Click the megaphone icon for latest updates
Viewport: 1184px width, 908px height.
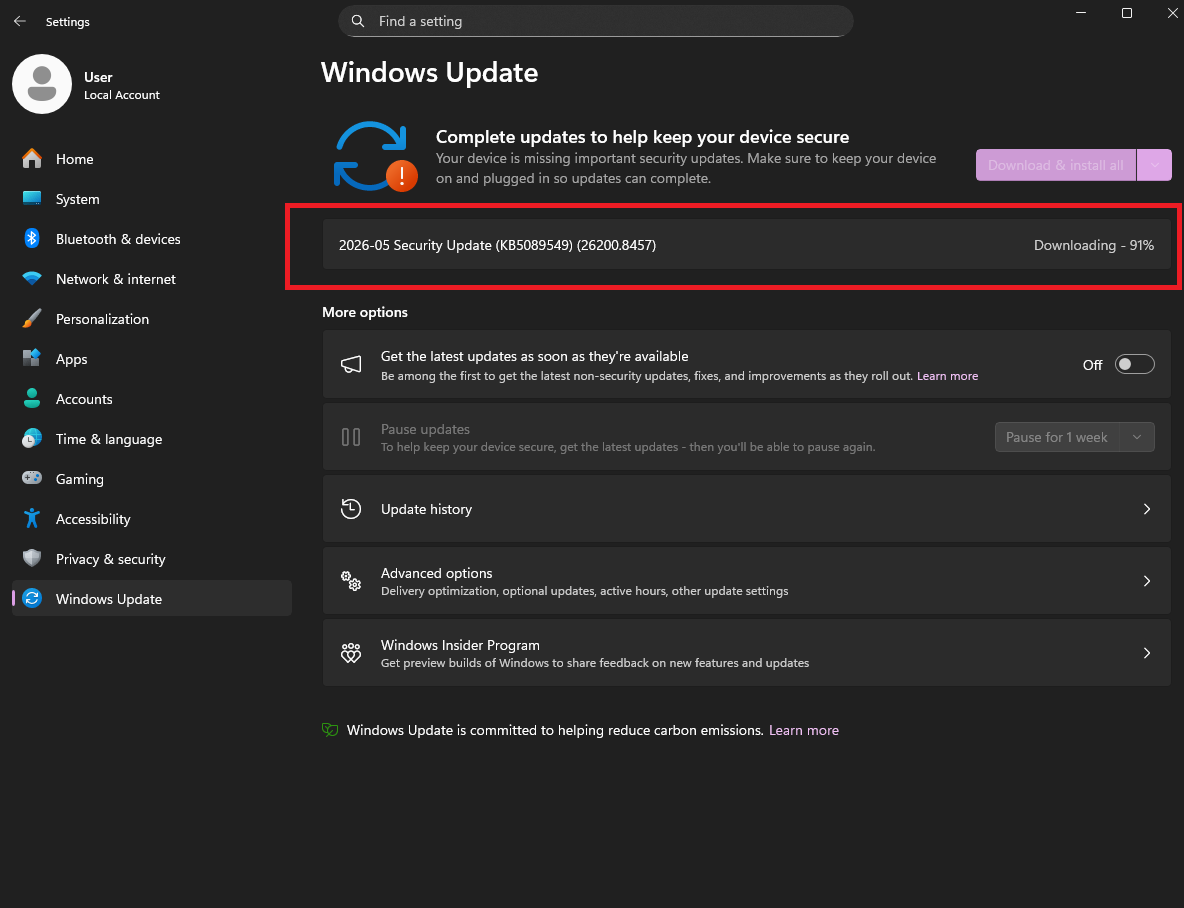click(351, 365)
